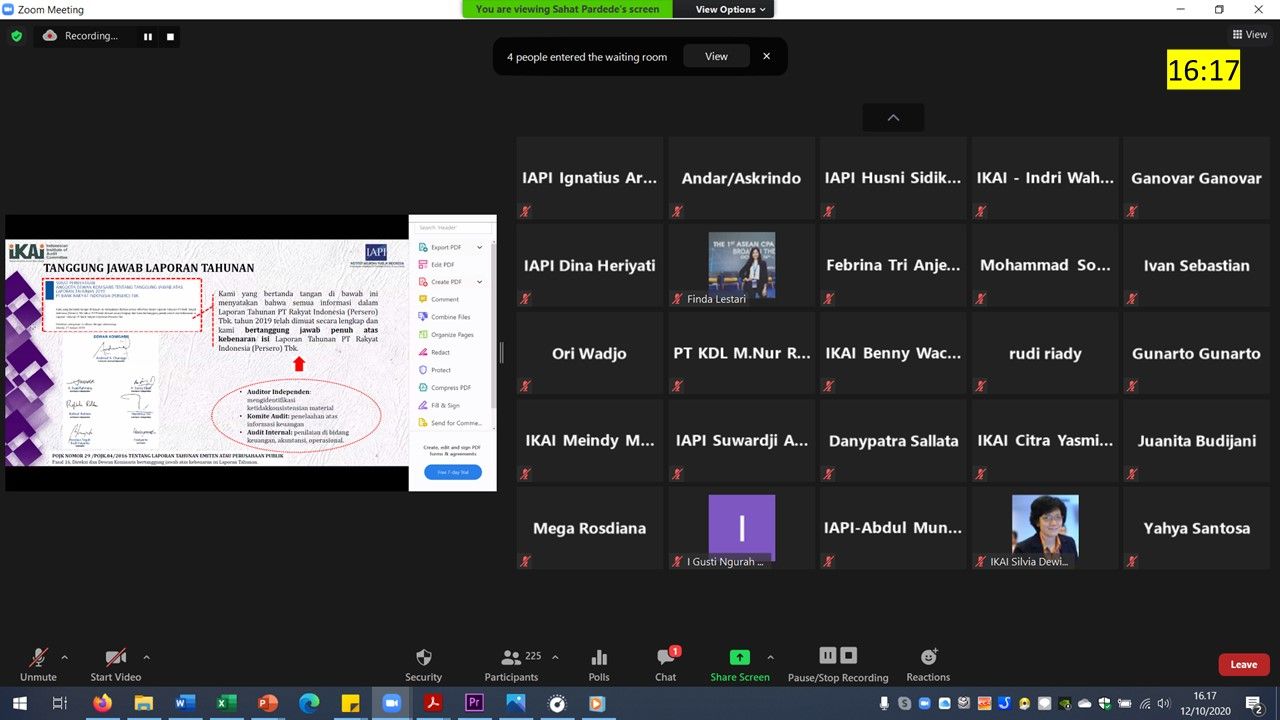Expand video options arrow next to Start Video

tap(146, 657)
